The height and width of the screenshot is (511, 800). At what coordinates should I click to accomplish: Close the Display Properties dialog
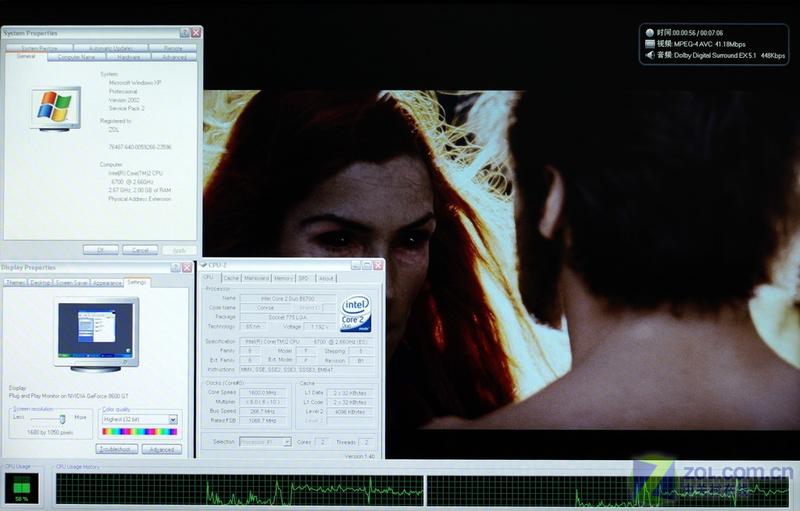pos(187,267)
